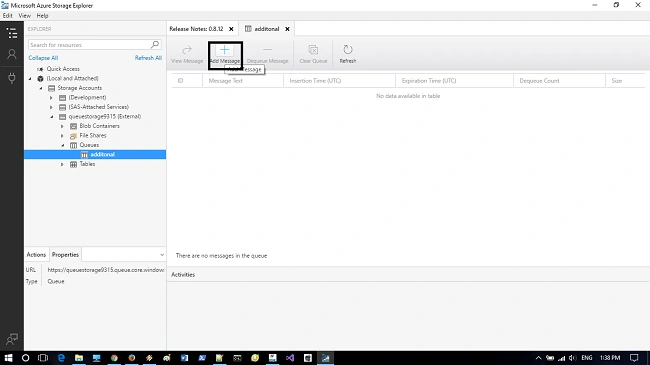
Task: Switch to Release Notes: 0.8.12 tab
Action: click(x=196, y=29)
